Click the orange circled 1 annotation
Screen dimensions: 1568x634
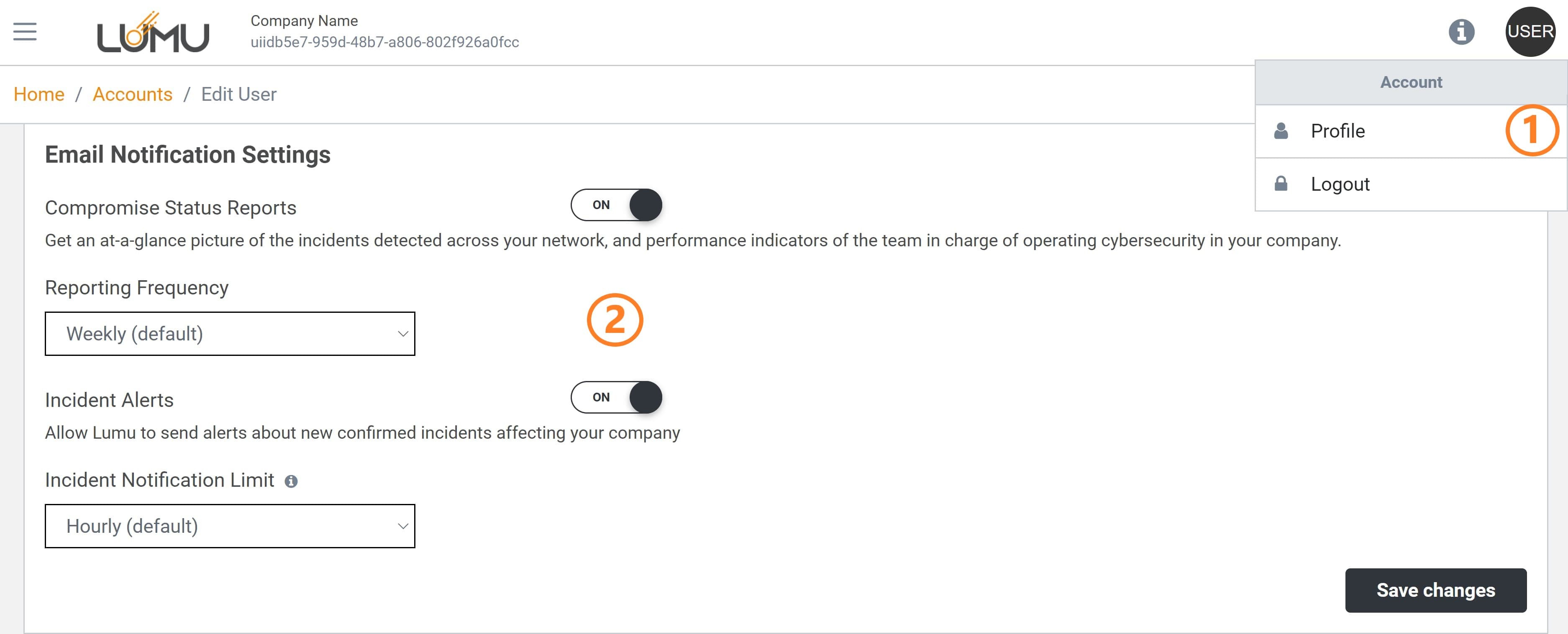click(x=1533, y=130)
